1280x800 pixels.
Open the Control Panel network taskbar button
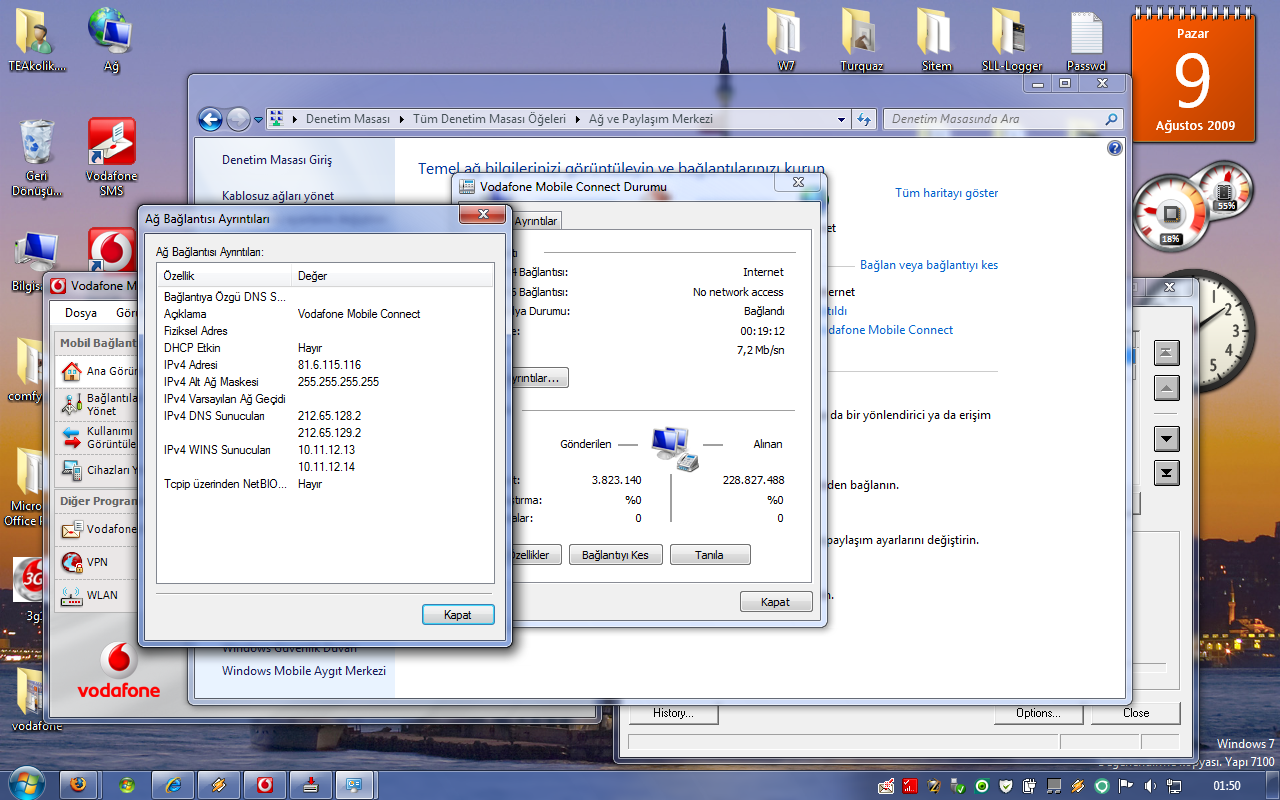356,784
